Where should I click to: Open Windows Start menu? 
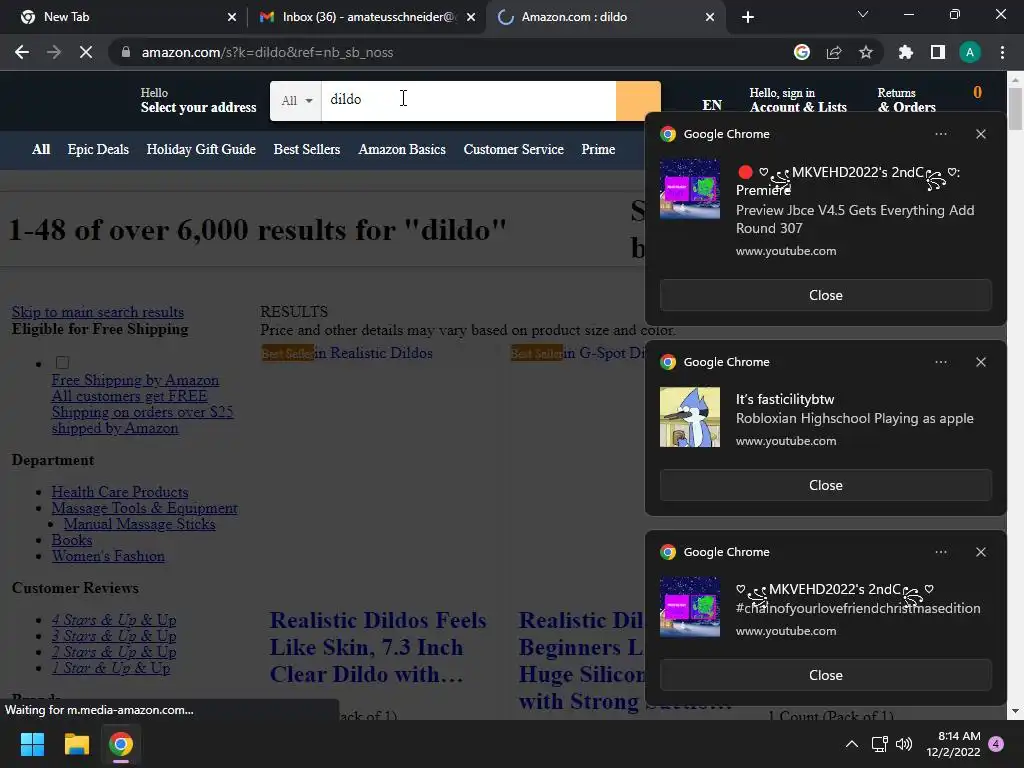click(32, 744)
